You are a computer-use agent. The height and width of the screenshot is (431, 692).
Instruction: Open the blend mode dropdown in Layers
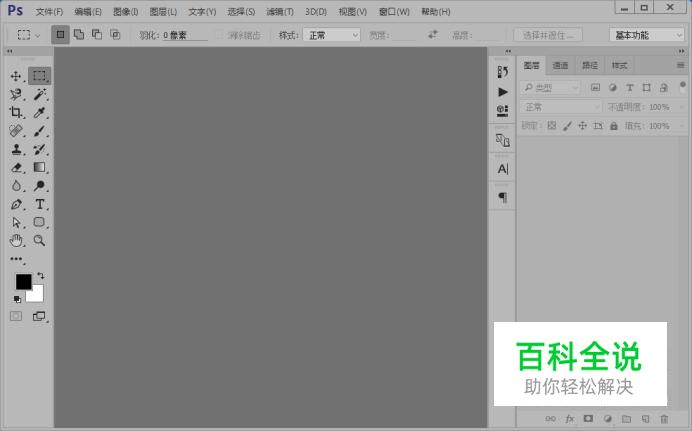pos(560,107)
